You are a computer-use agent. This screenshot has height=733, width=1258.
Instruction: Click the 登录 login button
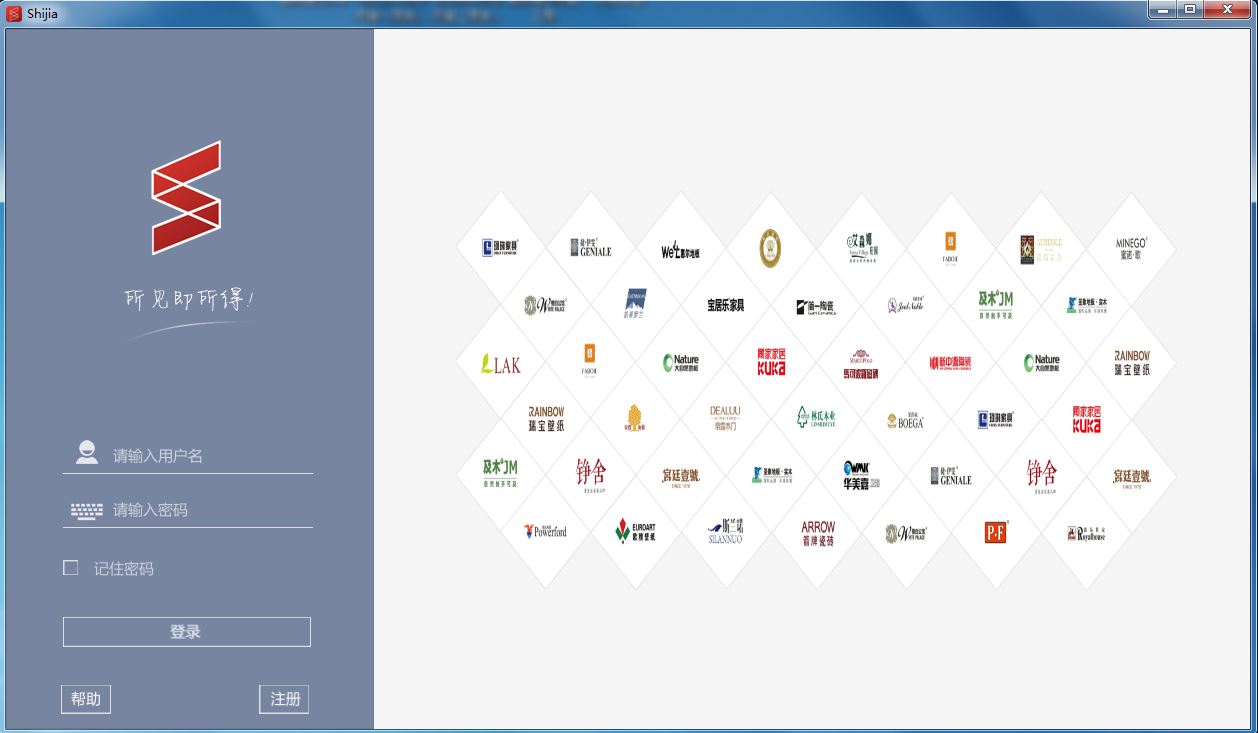click(x=187, y=632)
